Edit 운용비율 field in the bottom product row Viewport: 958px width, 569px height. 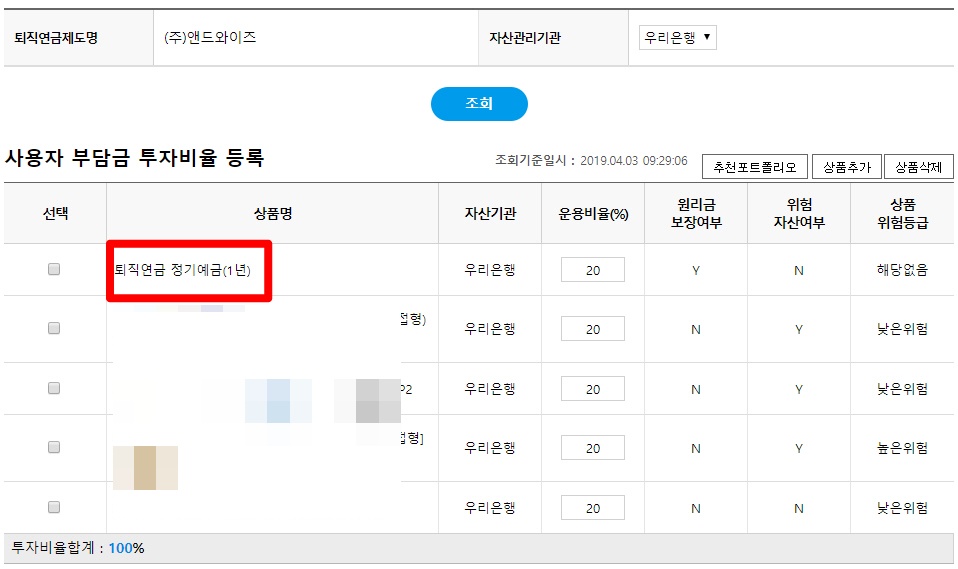point(593,508)
